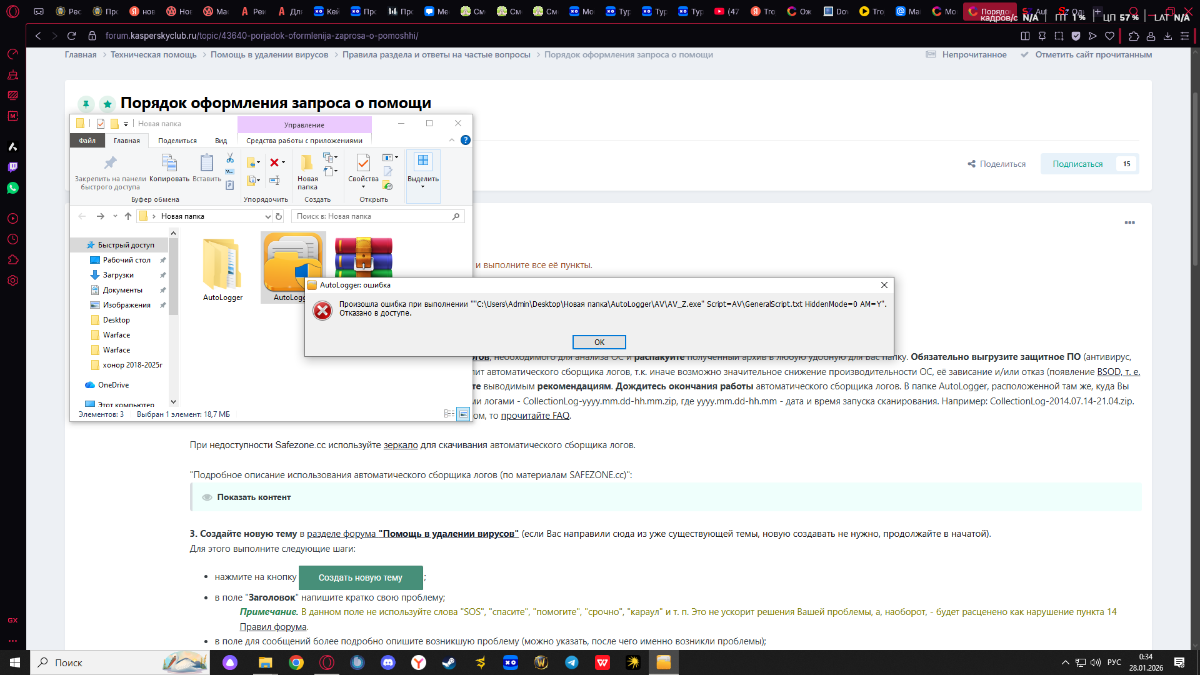Select 'Загрузки' in the navigation pane
The height and width of the screenshot is (675, 1200).
(x=118, y=275)
